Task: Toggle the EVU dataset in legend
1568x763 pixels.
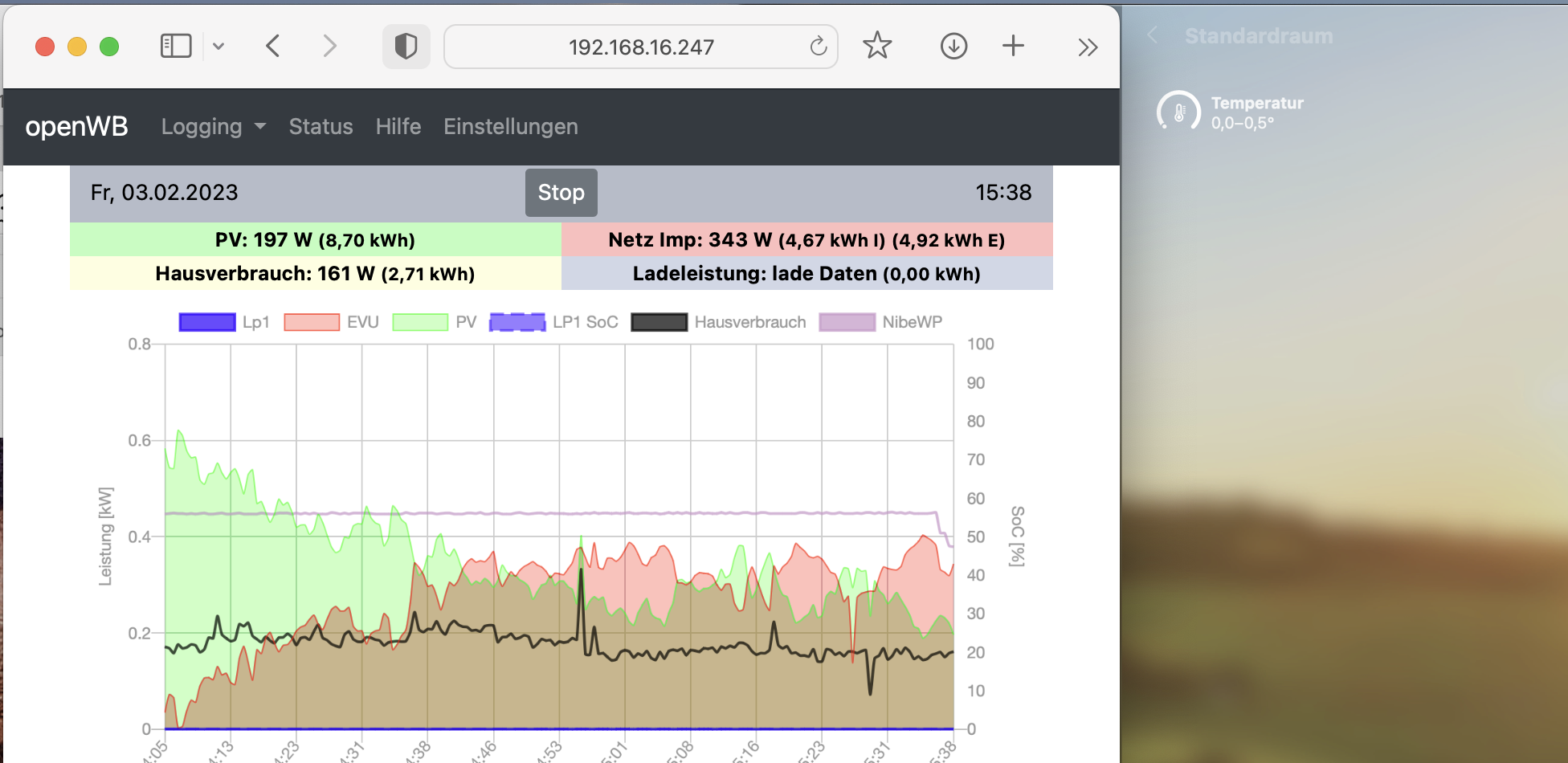Action: tap(331, 322)
